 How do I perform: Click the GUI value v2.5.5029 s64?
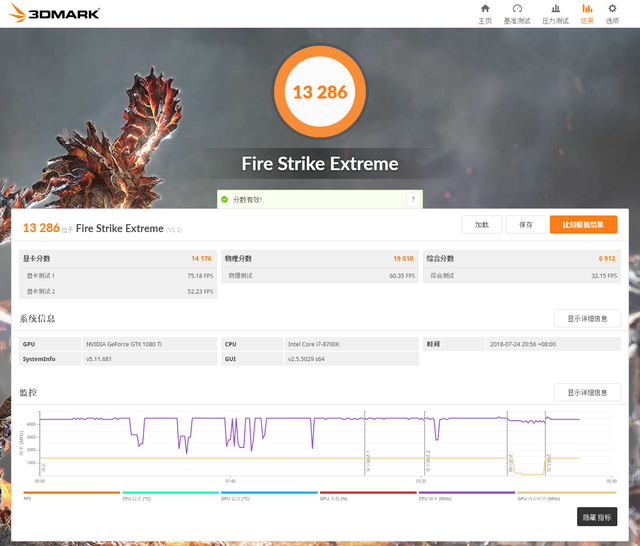click(x=306, y=359)
